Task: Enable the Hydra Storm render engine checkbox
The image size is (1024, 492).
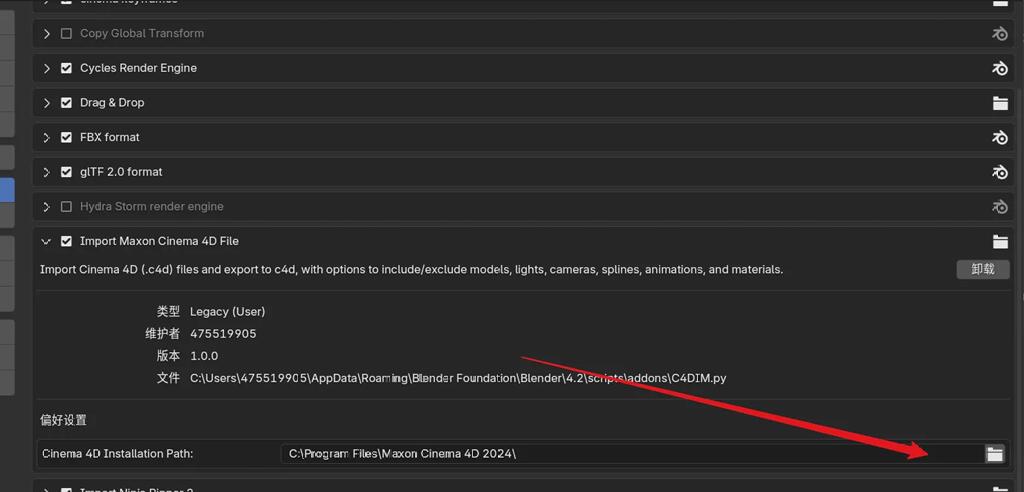Action: (x=66, y=206)
